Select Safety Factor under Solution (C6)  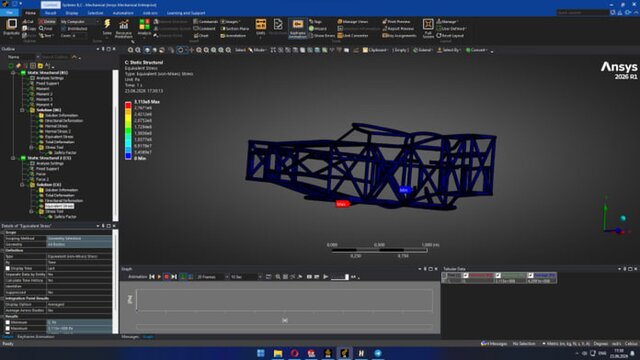[x=65, y=217]
